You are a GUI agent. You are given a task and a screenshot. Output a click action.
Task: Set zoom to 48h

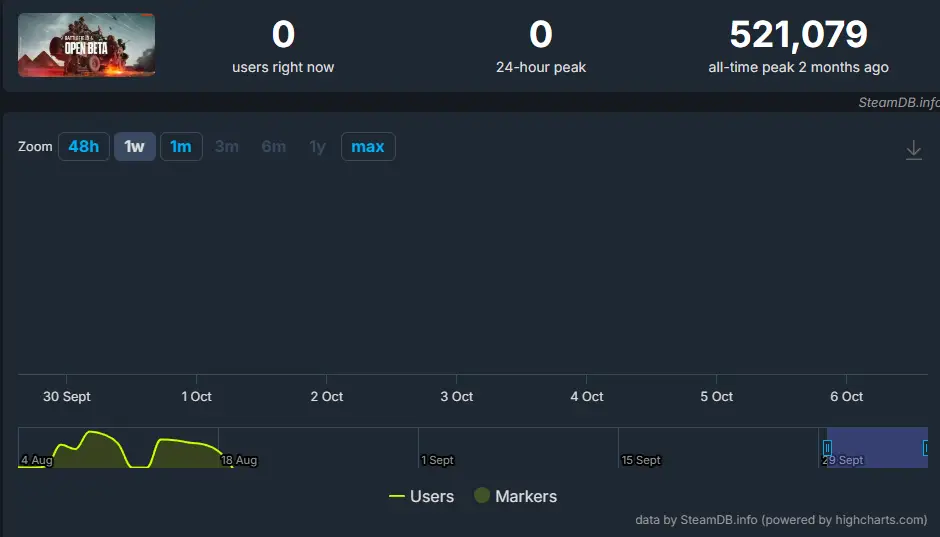tap(83, 147)
